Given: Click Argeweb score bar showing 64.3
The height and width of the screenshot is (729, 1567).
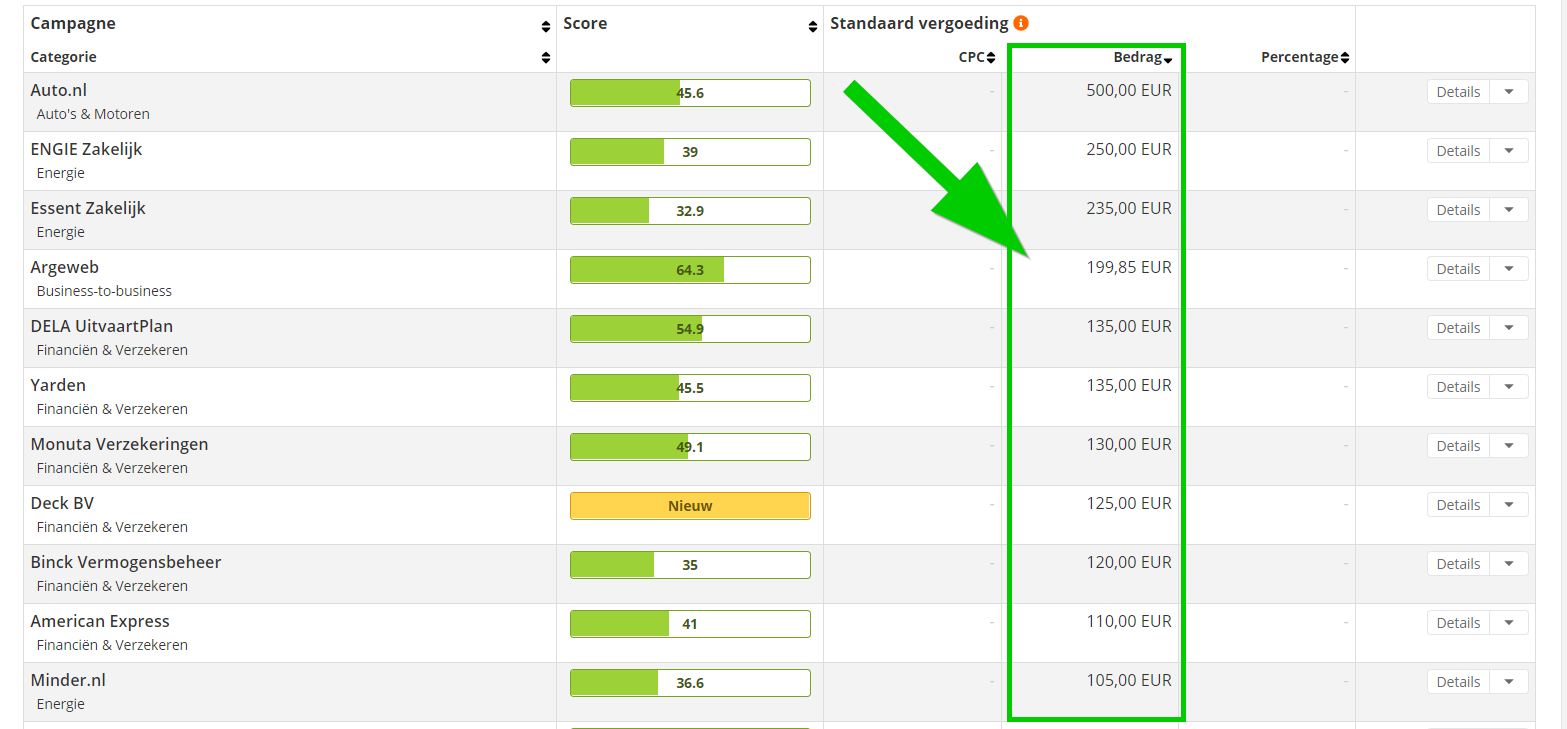Looking at the screenshot, I should [690, 270].
